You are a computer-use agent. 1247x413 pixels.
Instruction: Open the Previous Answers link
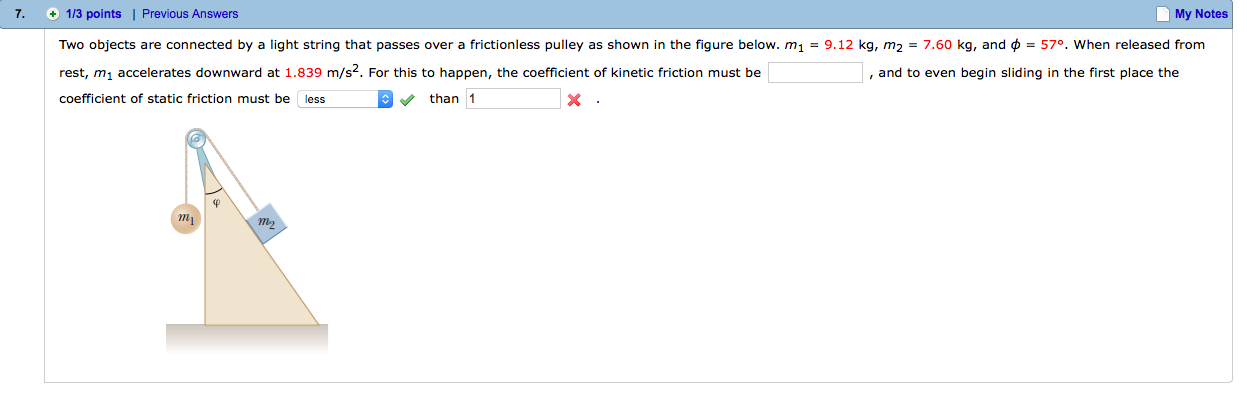point(190,14)
